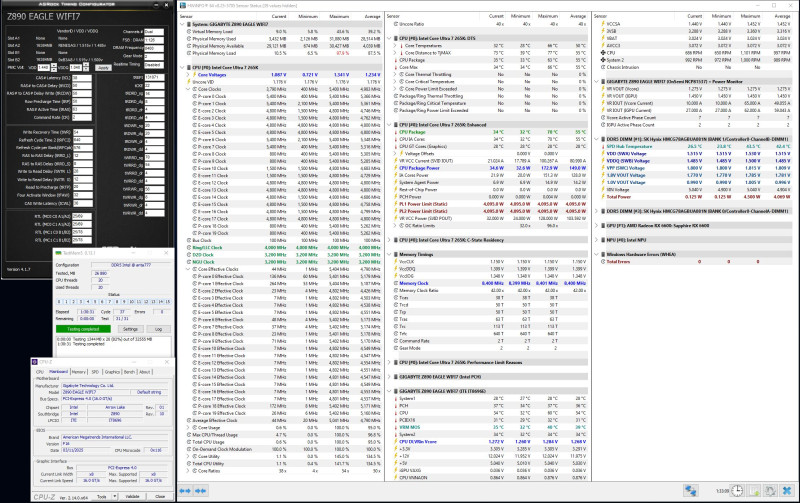
Task: Click Apply in ASRock Timing Configurator
Action: [104, 67]
